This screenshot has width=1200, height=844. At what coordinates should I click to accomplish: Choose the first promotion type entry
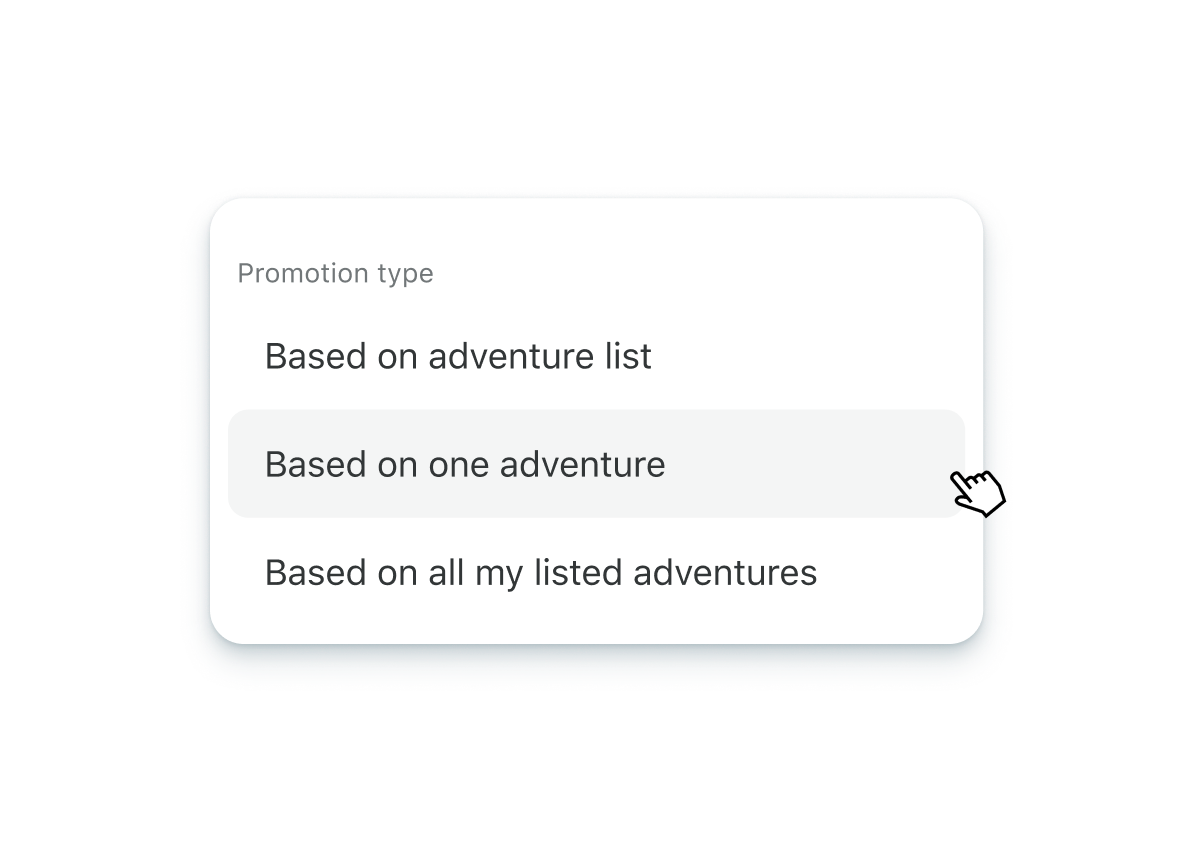coord(458,356)
